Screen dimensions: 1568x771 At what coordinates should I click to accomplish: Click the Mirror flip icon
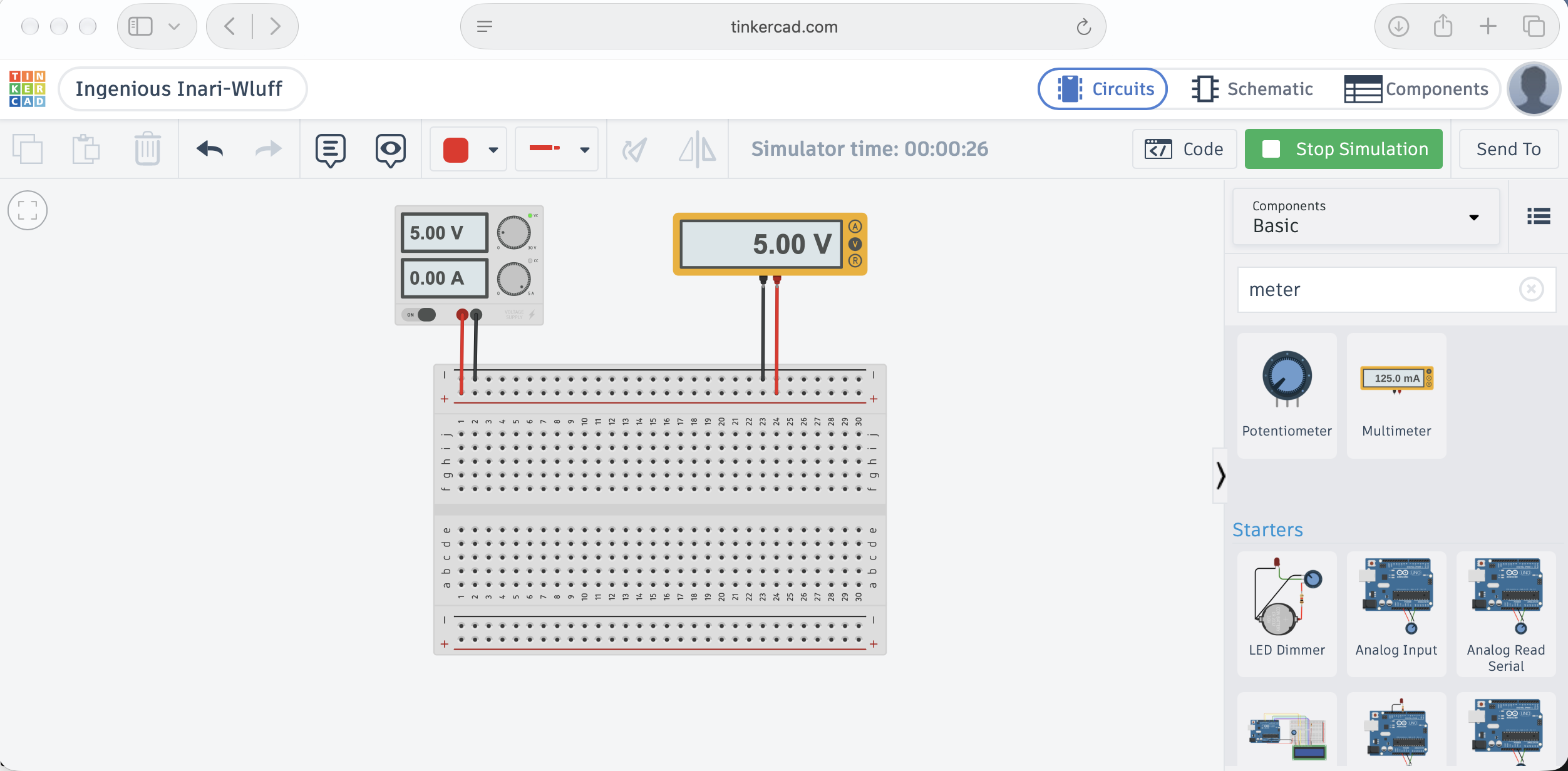[698, 150]
